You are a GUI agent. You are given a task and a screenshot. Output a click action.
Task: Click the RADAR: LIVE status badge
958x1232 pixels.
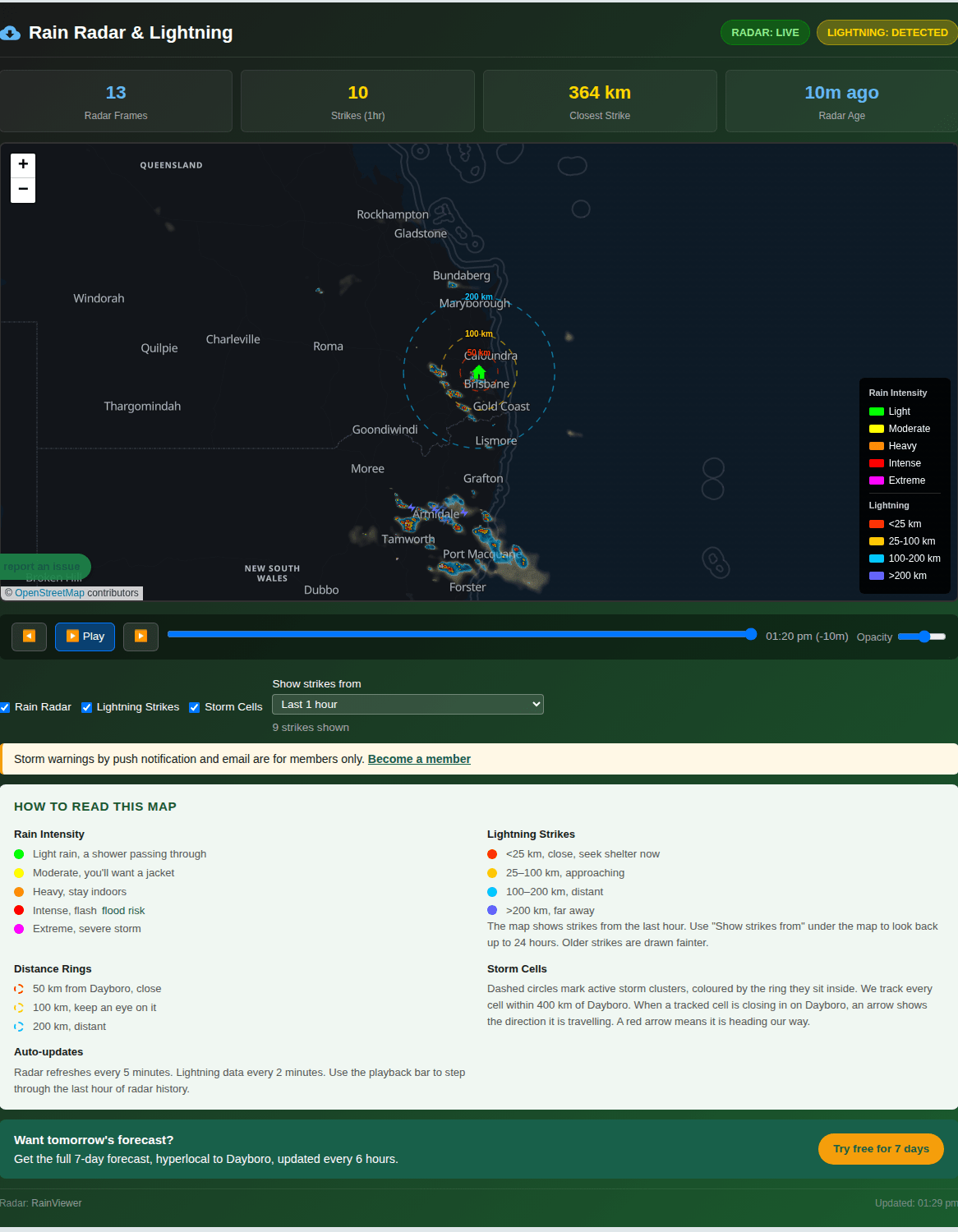pos(765,33)
